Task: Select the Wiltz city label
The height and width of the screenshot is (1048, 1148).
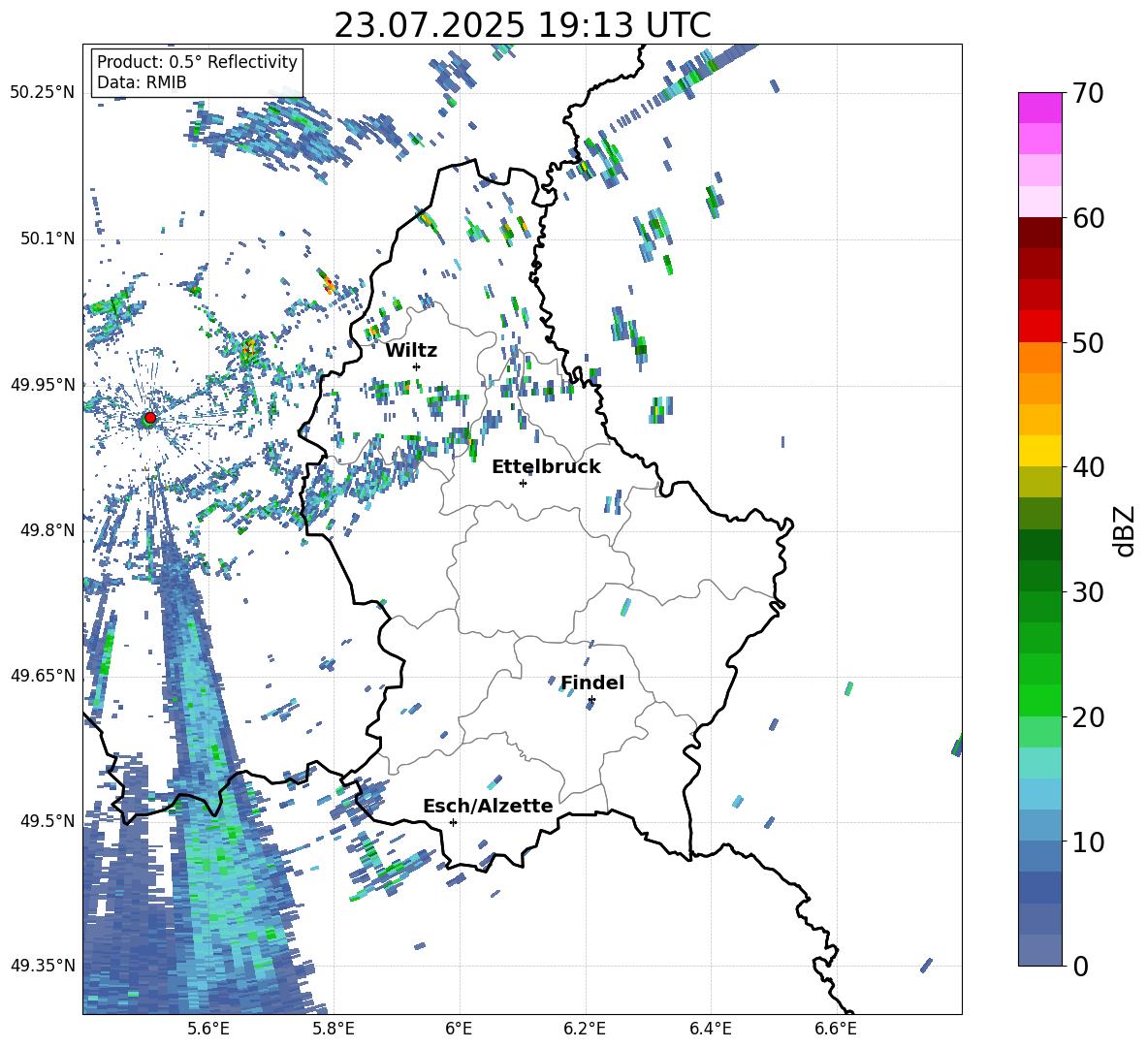Action: (x=411, y=351)
